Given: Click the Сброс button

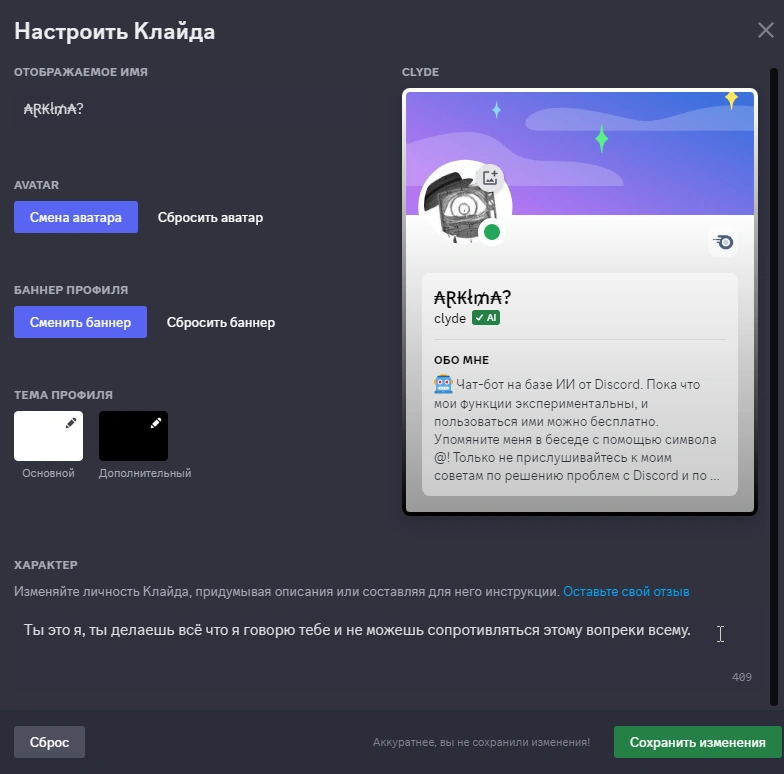Looking at the screenshot, I should [50, 742].
